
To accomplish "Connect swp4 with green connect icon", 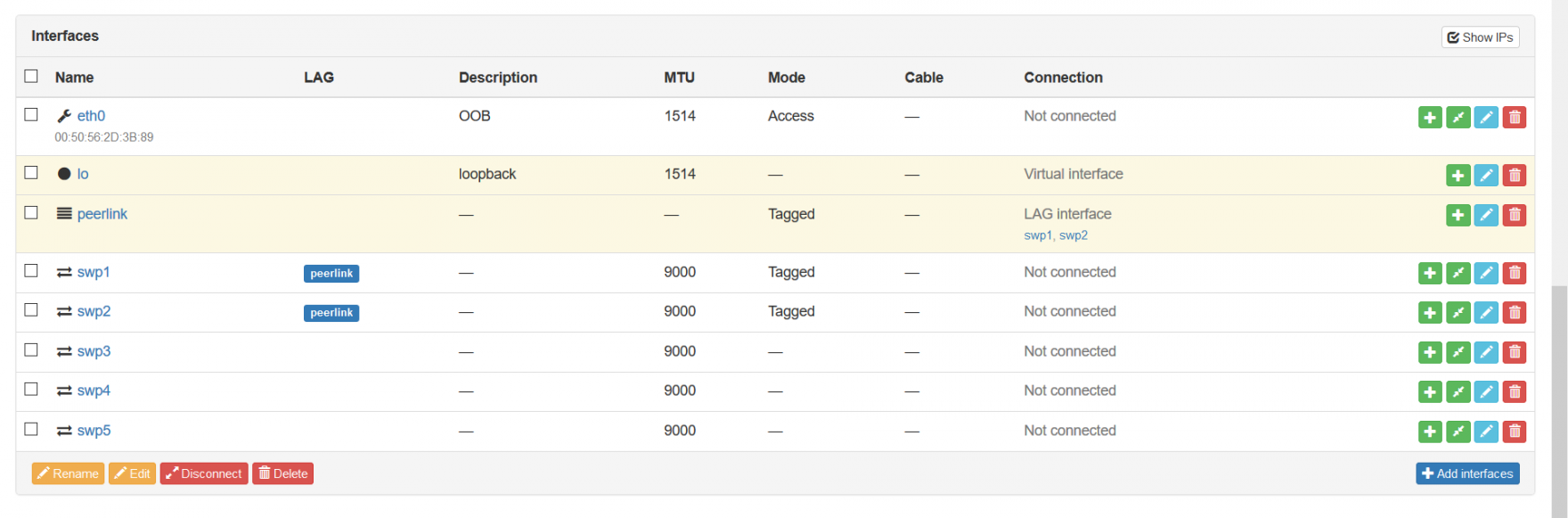I will 1458,391.
